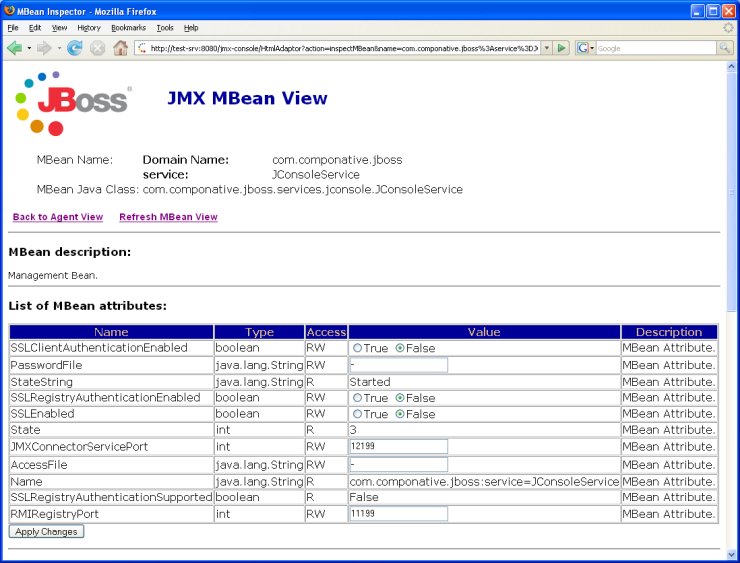Click the page scrollbar up arrow
Viewport: 740px width, 563px height.
pyautogui.click(x=731, y=67)
